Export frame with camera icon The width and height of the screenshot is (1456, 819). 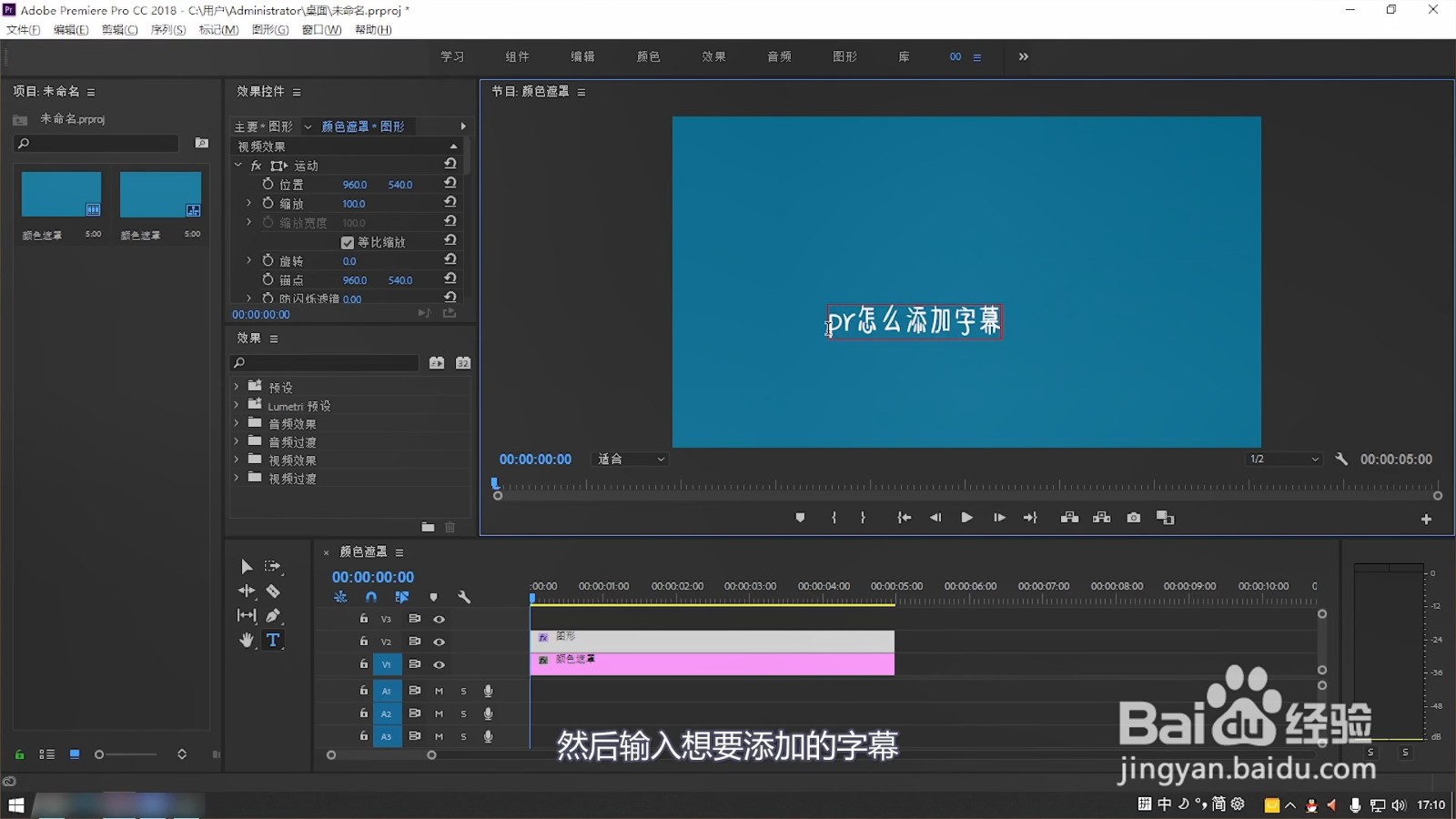pos(1134,518)
